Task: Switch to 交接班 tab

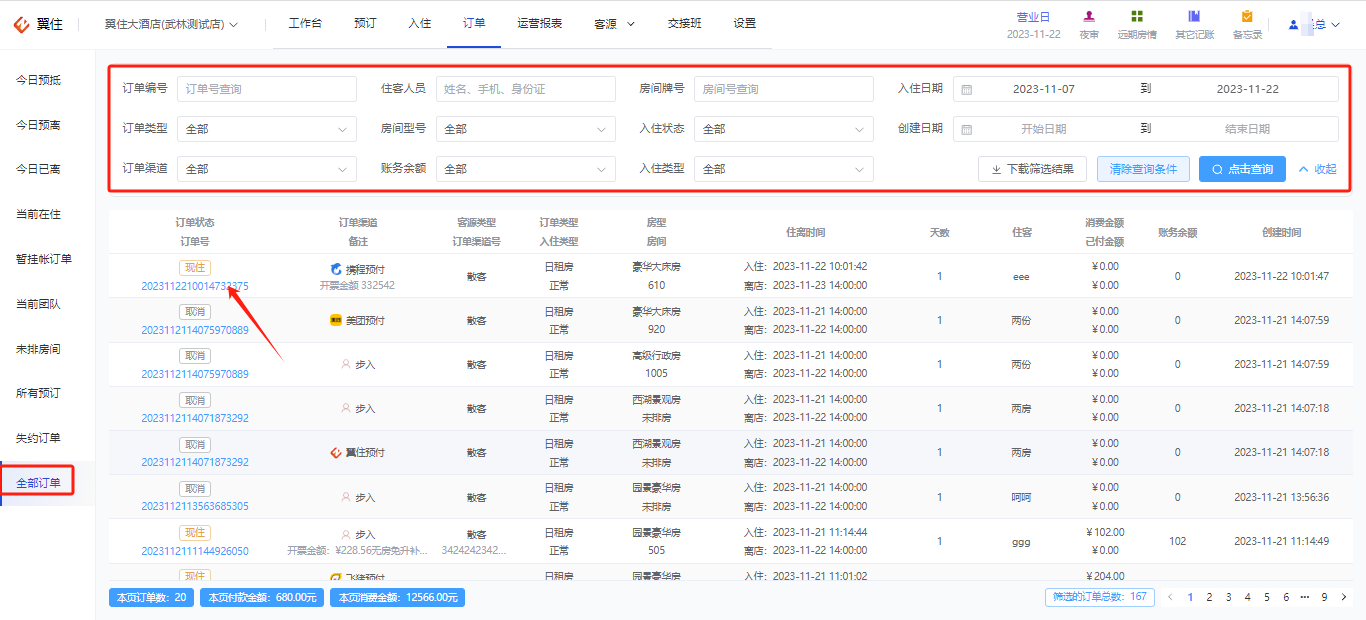Action: pyautogui.click(x=685, y=23)
